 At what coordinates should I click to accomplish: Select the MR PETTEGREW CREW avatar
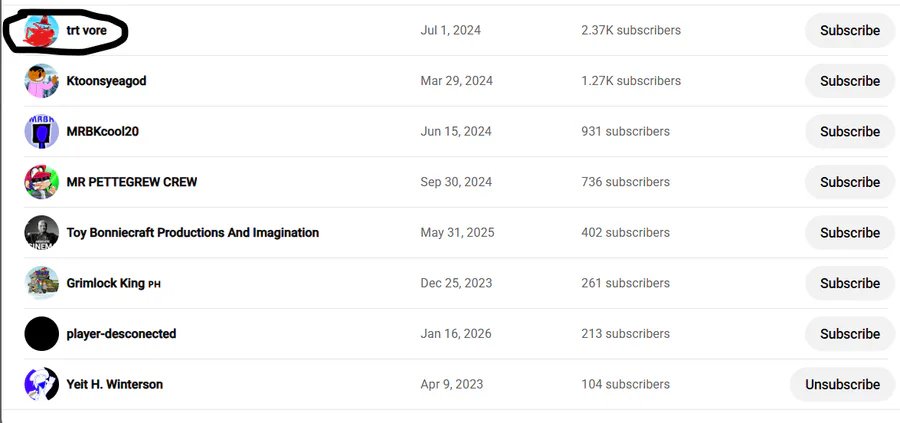pos(42,182)
